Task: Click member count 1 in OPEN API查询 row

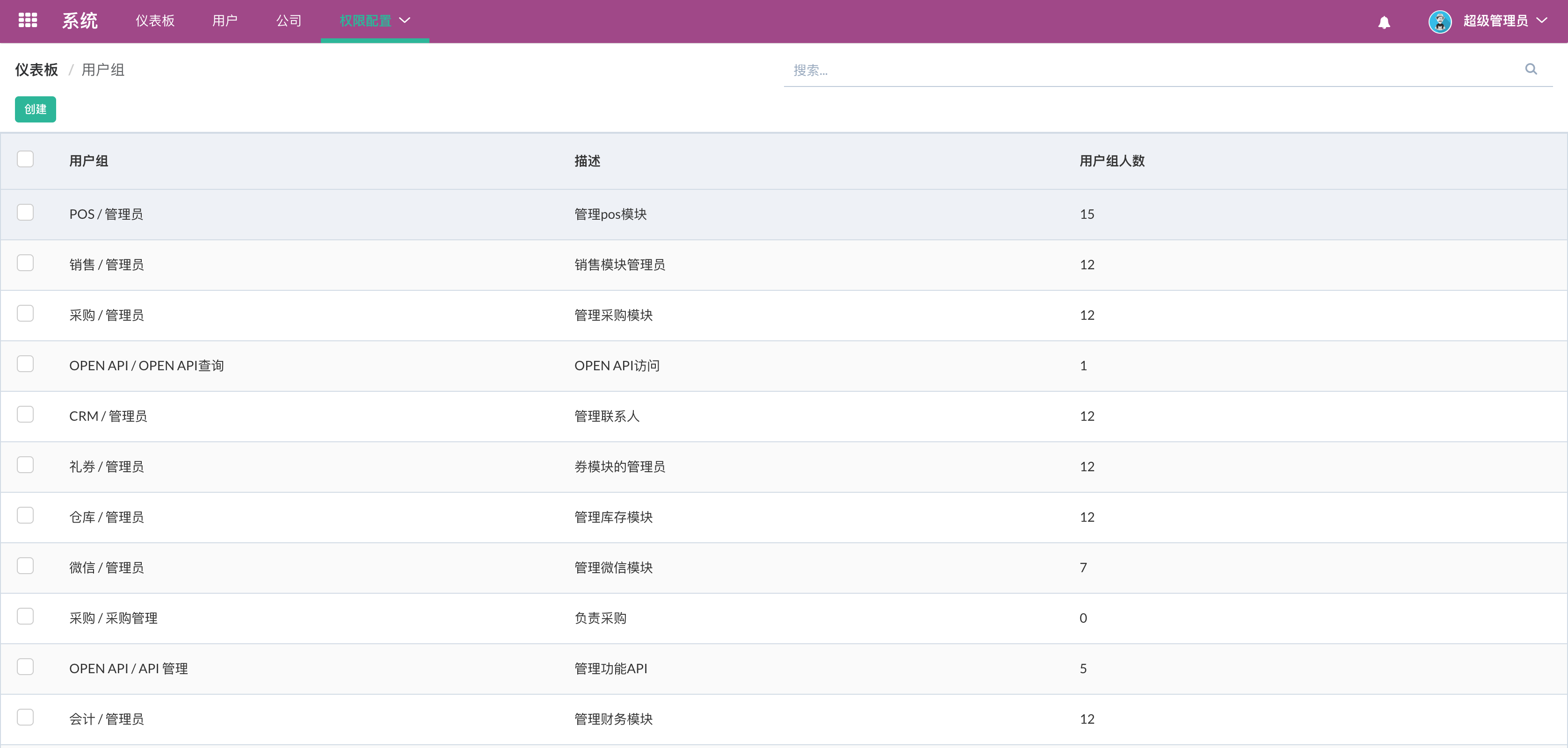Action: pyautogui.click(x=1083, y=366)
